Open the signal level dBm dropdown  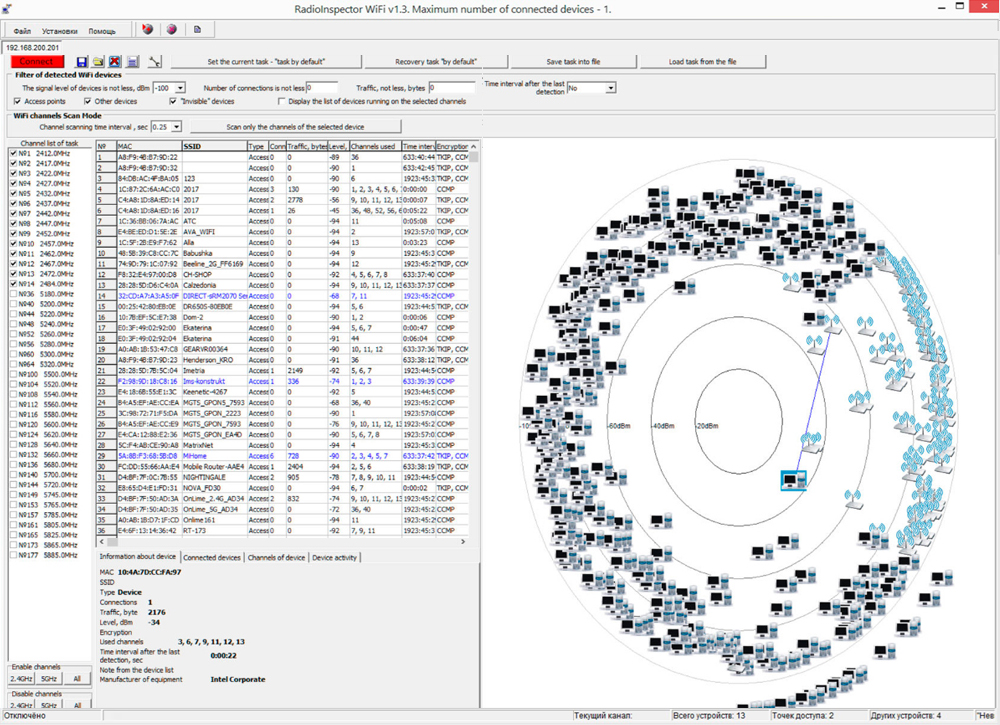[x=180, y=88]
